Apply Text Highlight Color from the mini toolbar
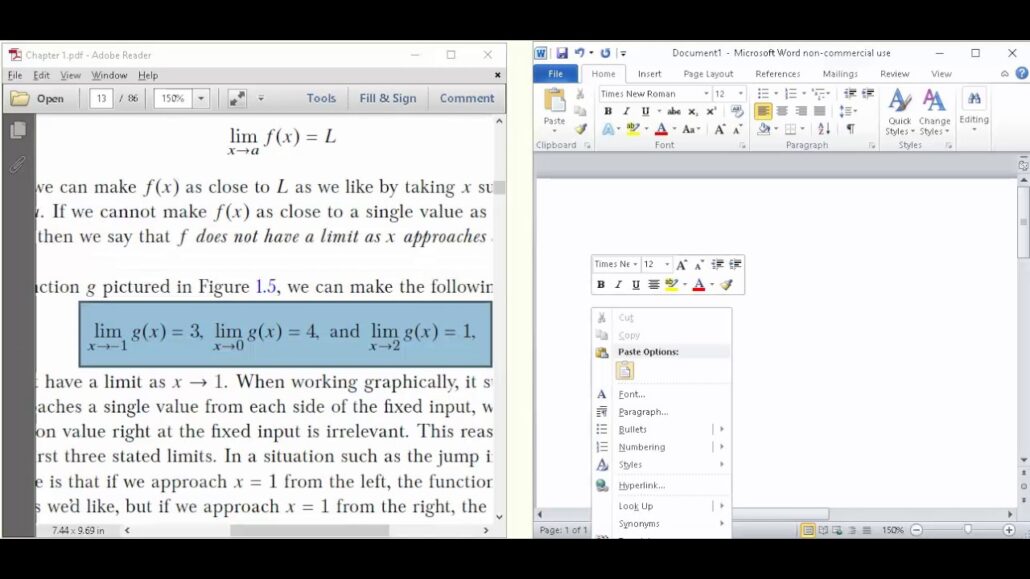The height and width of the screenshot is (579, 1030). coord(671,284)
